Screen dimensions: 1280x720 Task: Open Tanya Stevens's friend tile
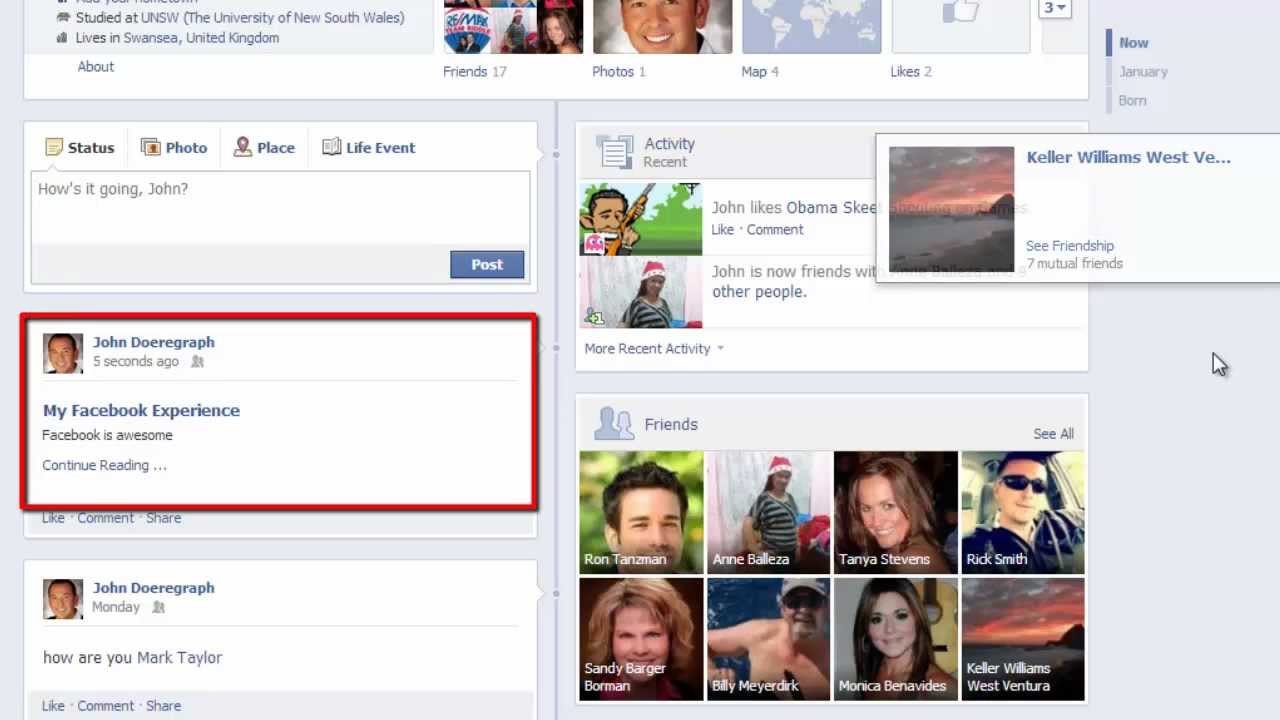895,512
